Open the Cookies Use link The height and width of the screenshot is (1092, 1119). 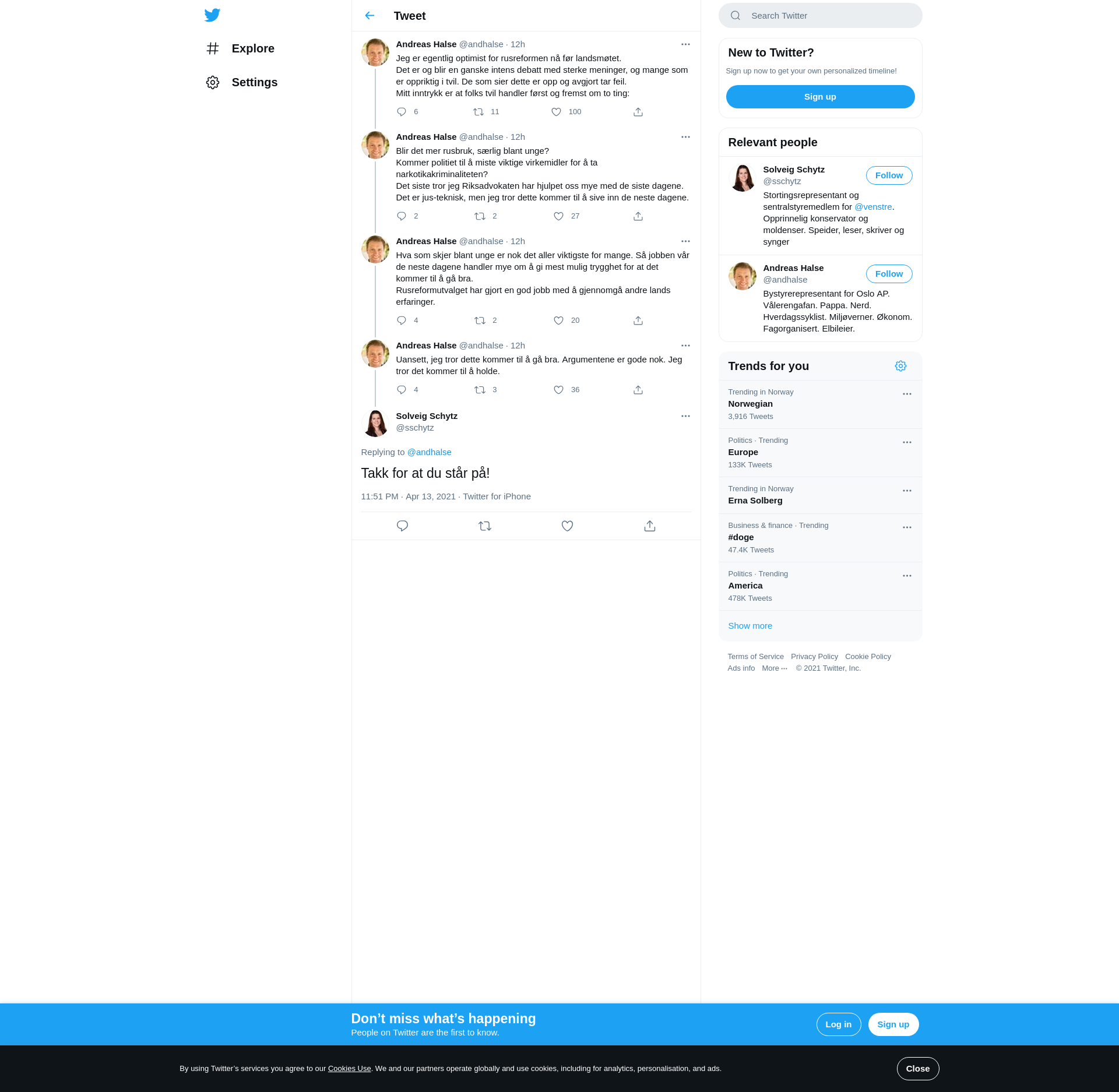(x=349, y=1069)
